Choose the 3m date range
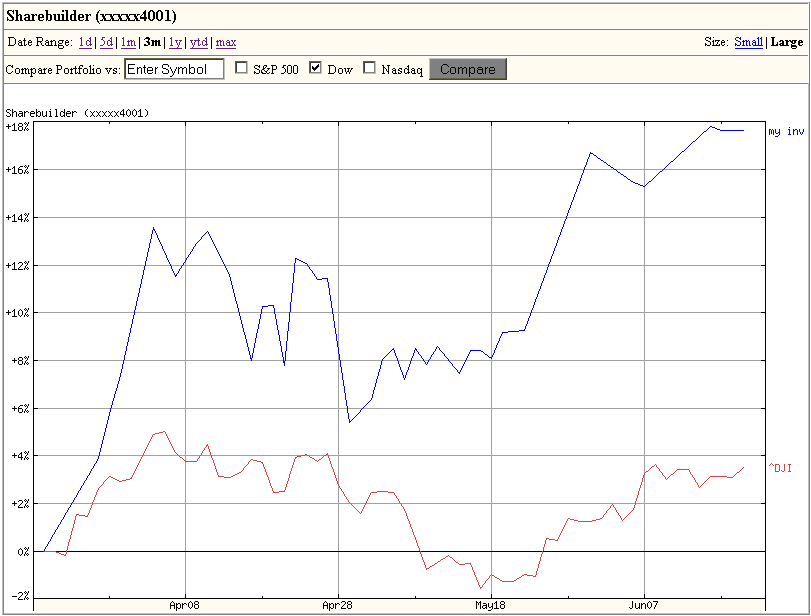 pyautogui.click(x=153, y=42)
